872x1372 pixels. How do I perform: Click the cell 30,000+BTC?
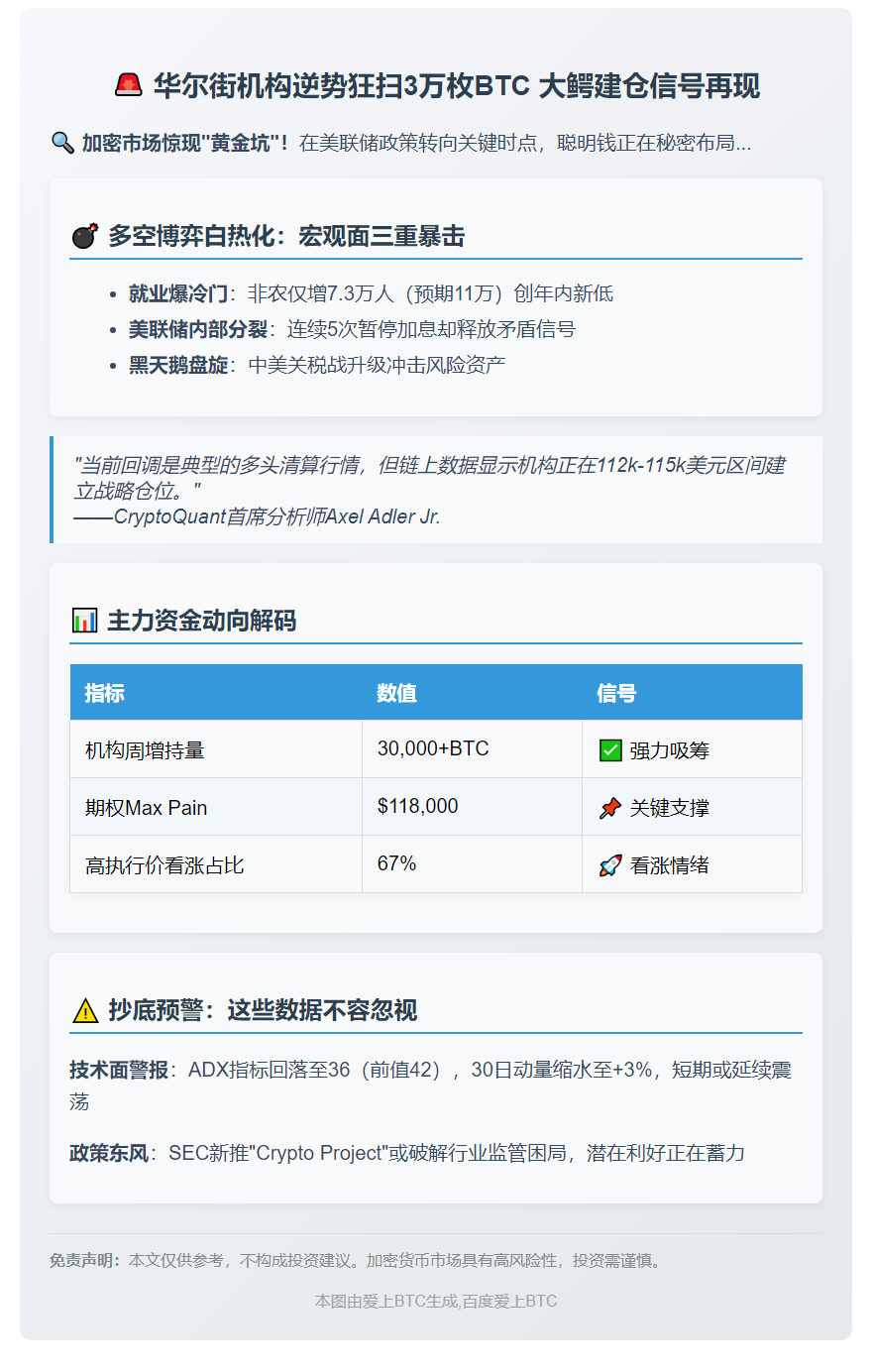[x=472, y=749]
